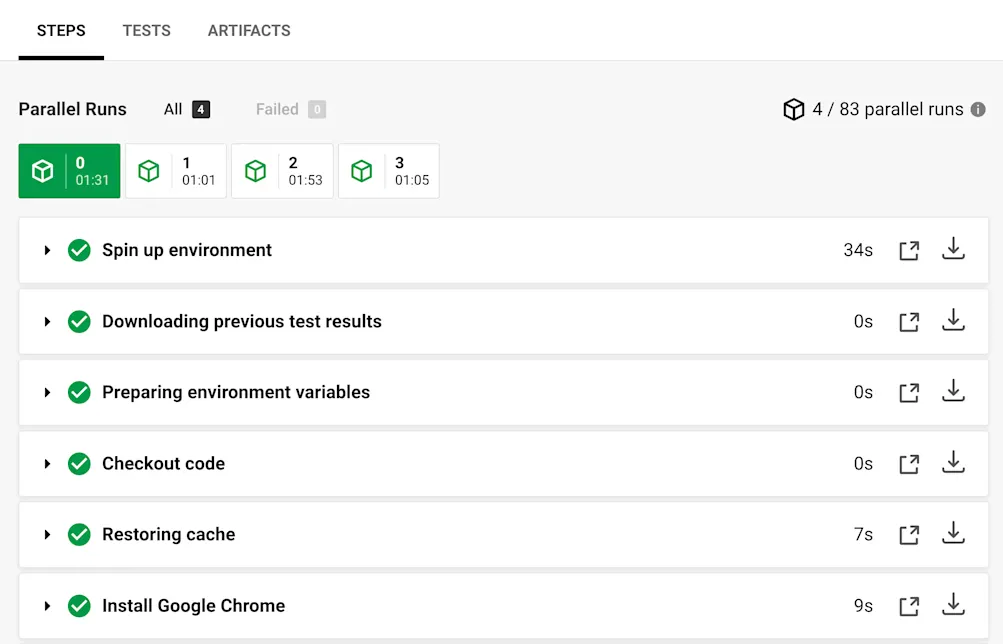Select parallel run 1
Image resolution: width=1003 pixels, height=644 pixels.
click(175, 170)
